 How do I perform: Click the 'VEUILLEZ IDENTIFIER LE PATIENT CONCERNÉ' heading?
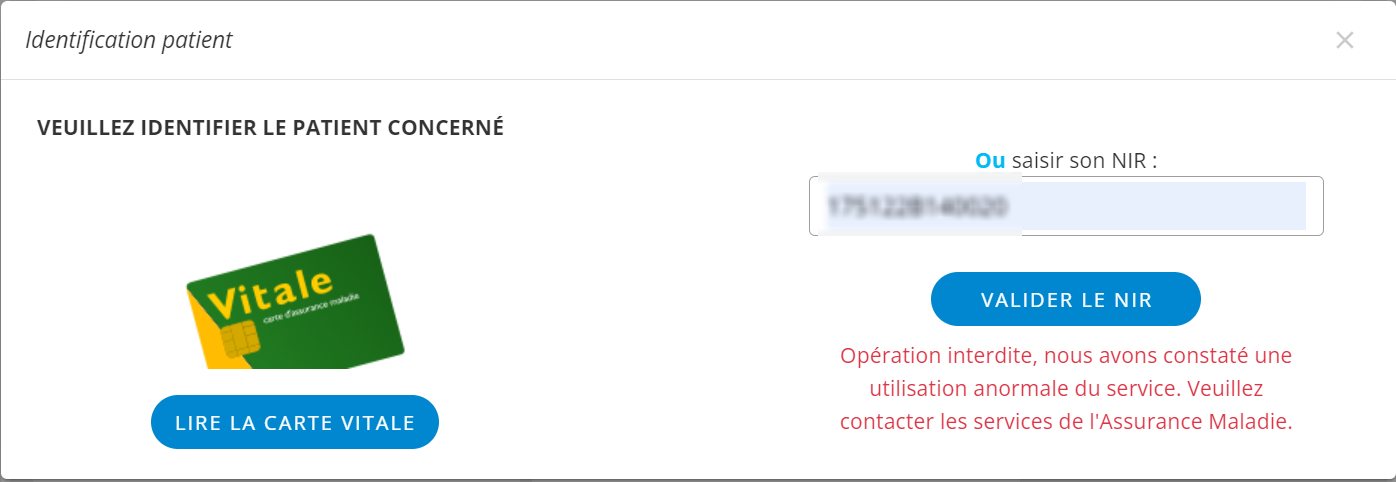click(270, 127)
